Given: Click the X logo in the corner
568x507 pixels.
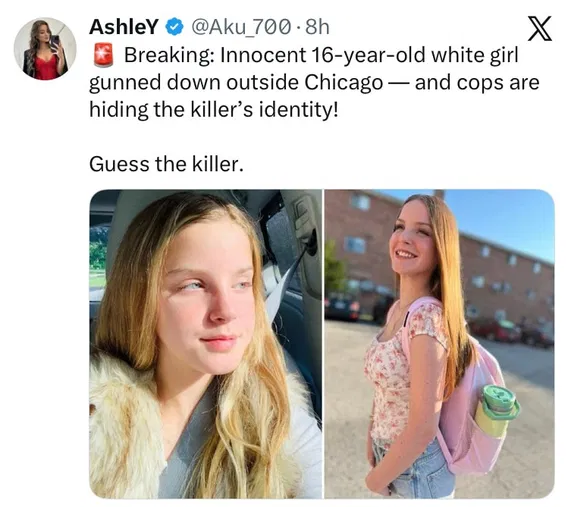Looking at the screenshot, I should [539, 28].
